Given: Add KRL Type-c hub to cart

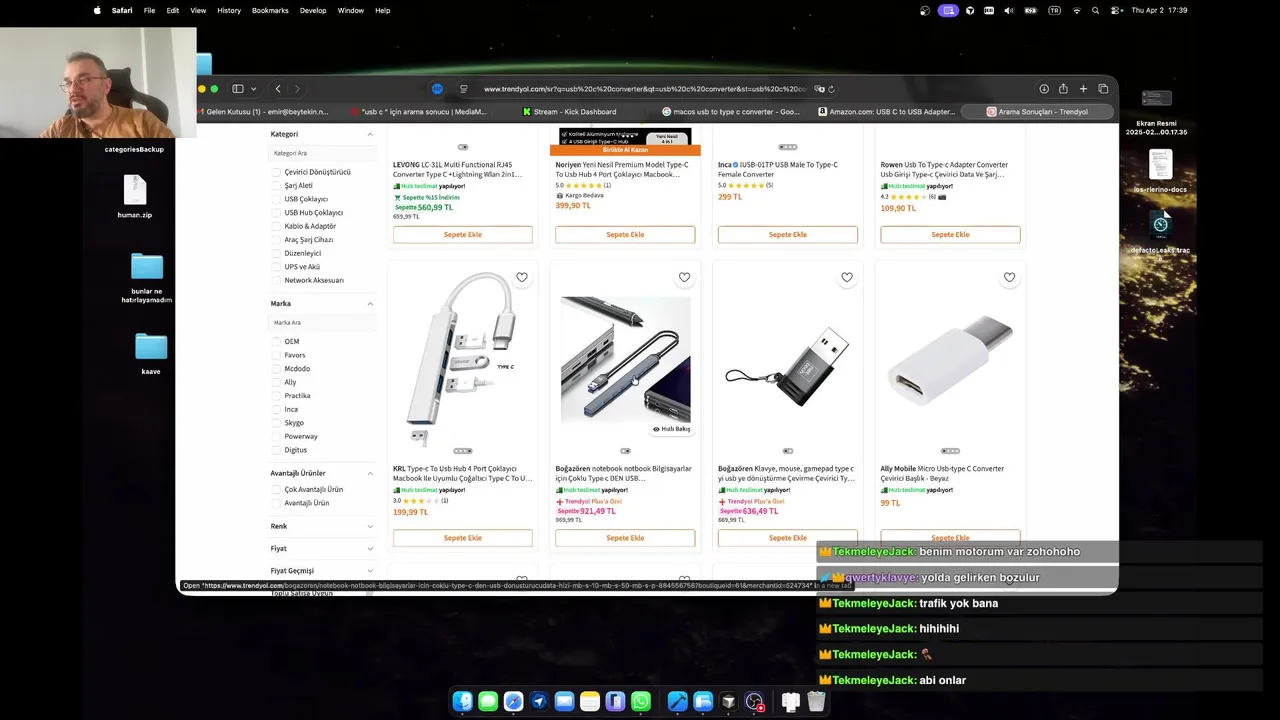Looking at the screenshot, I should [462, 538].
